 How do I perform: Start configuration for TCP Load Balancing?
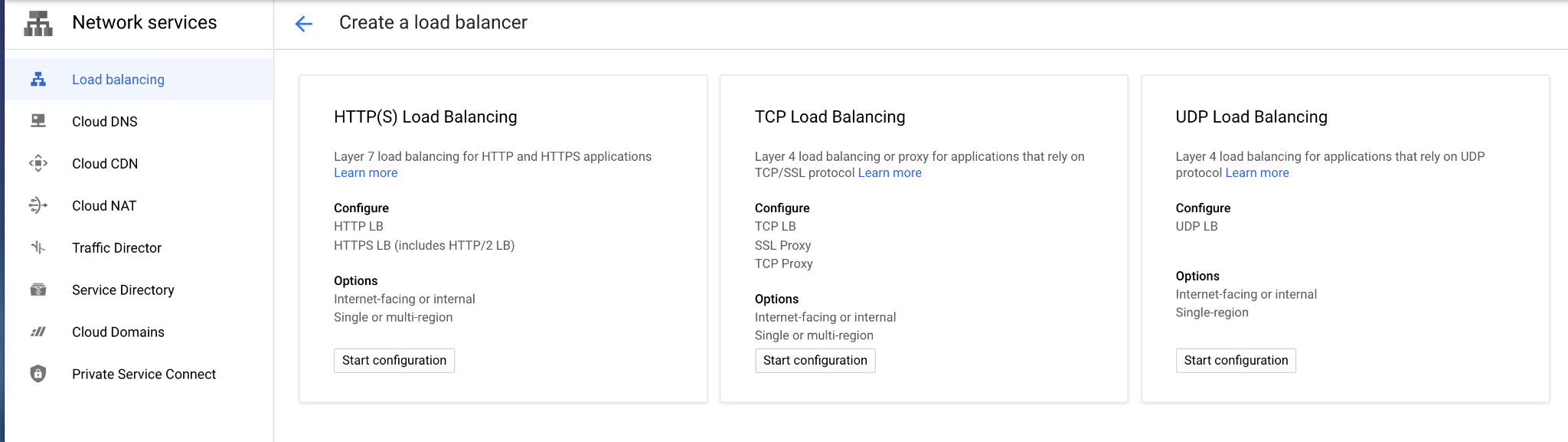(x=815, y=361)
